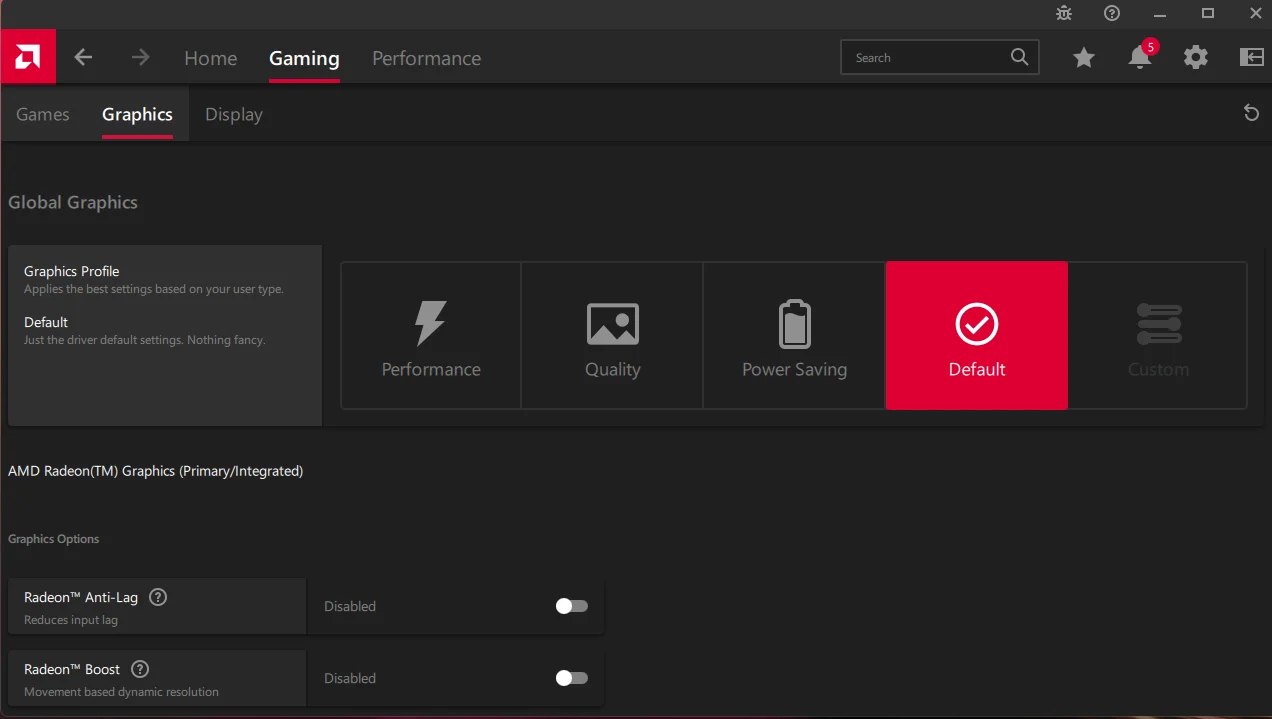Enable the Radeon Boost toggle
This screenshot has width=1272, height=719.
click(x=572, y=678)
